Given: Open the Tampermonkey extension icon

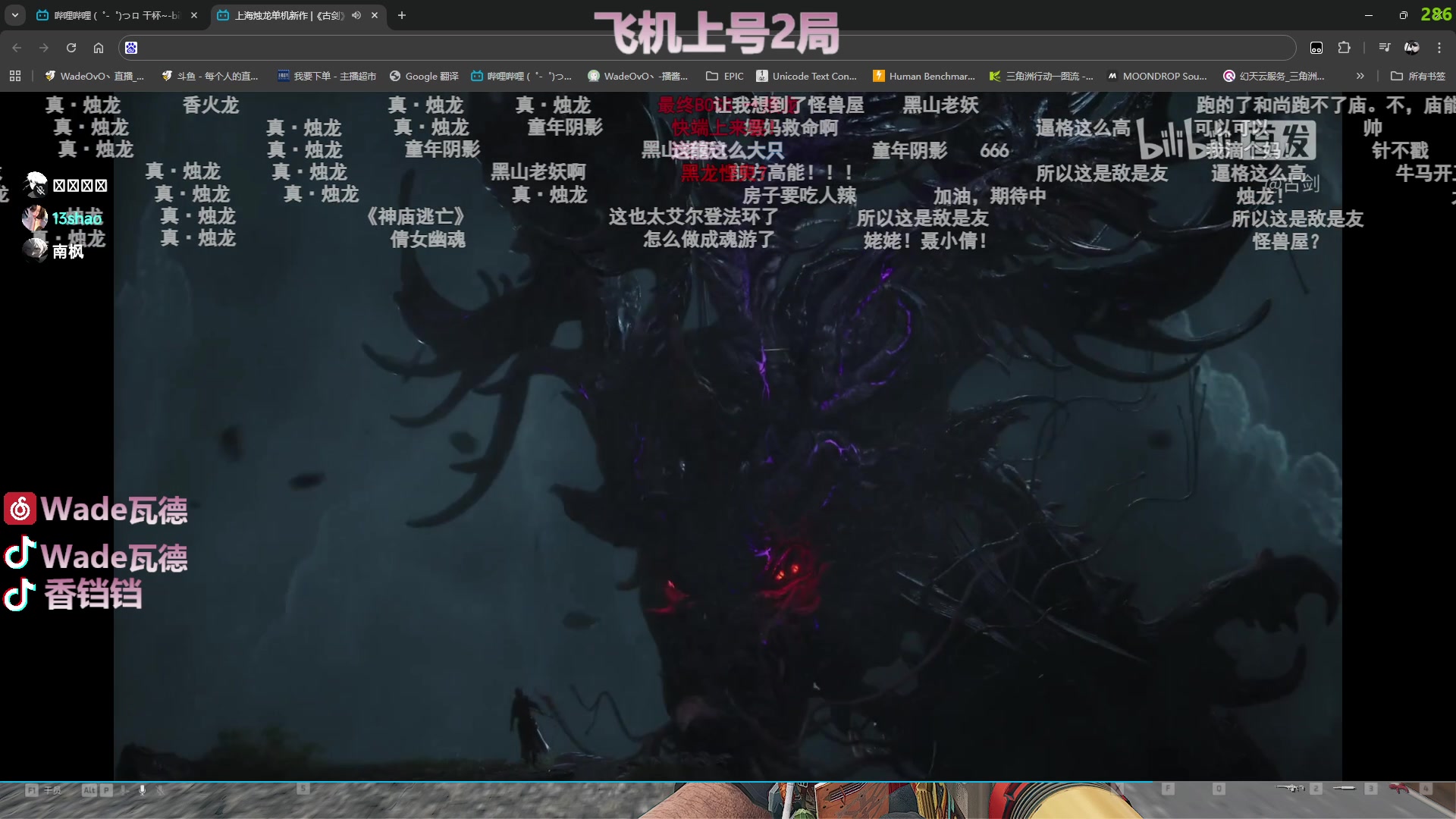Looking at the screenshot, I should [1316, 48].
